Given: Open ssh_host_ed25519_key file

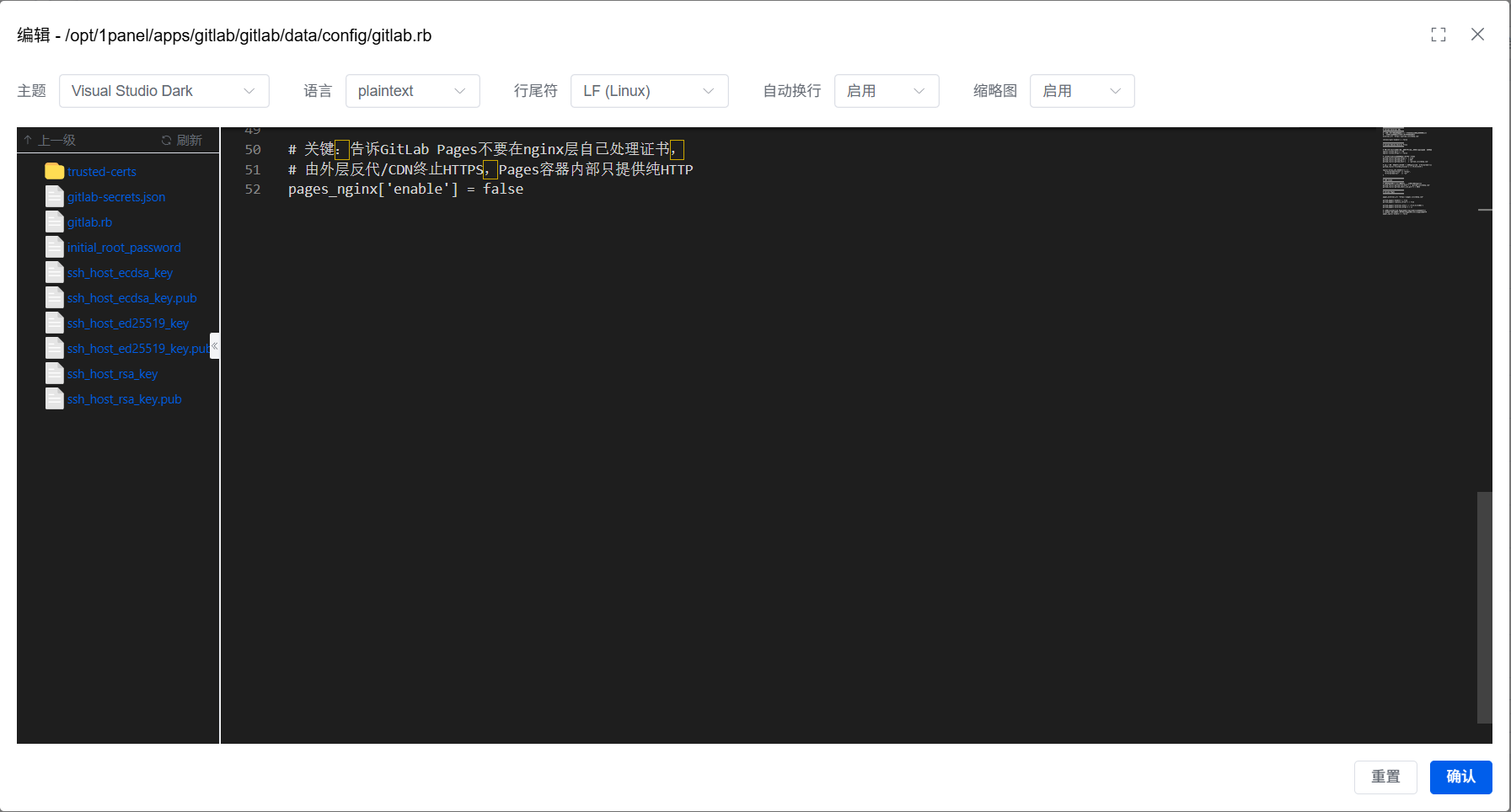Looking at the screenshot, I should coord(128,323).
